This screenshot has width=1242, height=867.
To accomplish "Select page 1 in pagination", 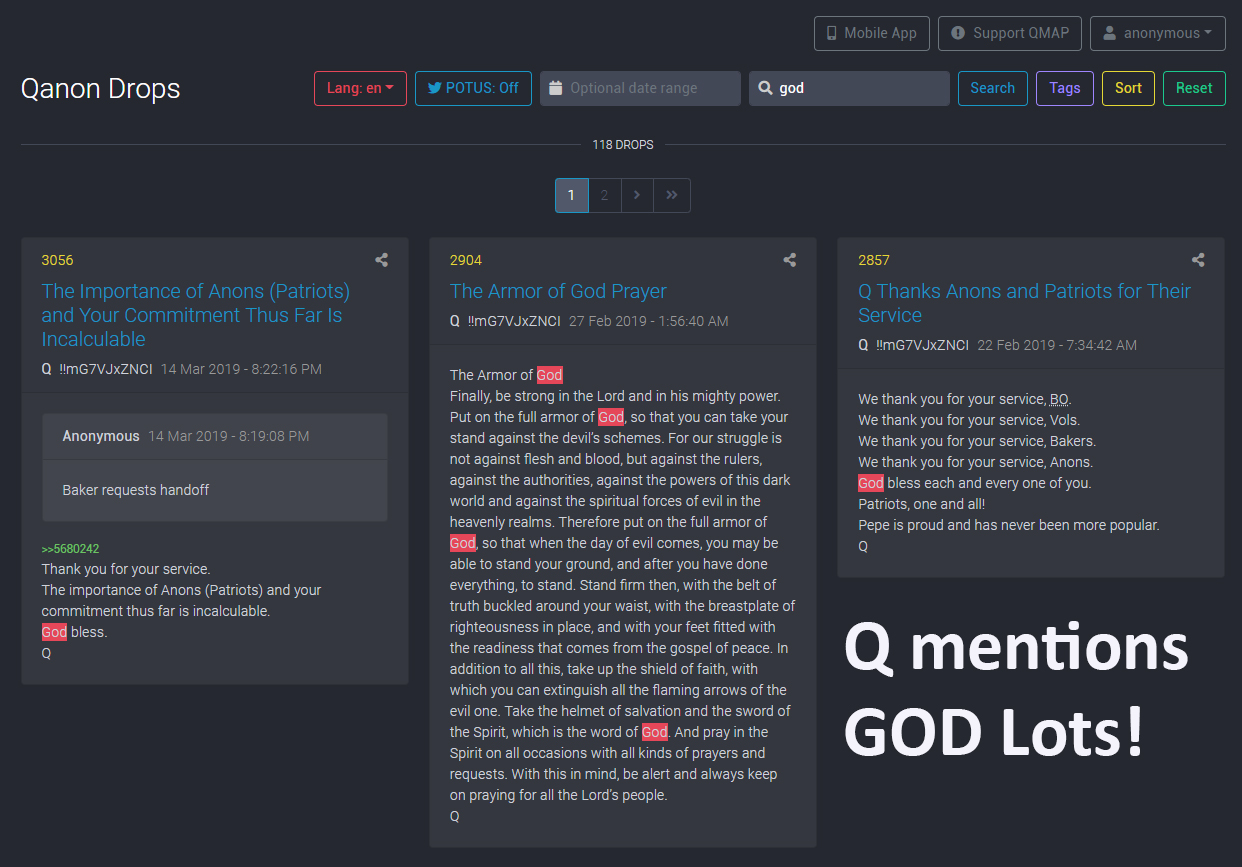I will click(x=571, y=195).
